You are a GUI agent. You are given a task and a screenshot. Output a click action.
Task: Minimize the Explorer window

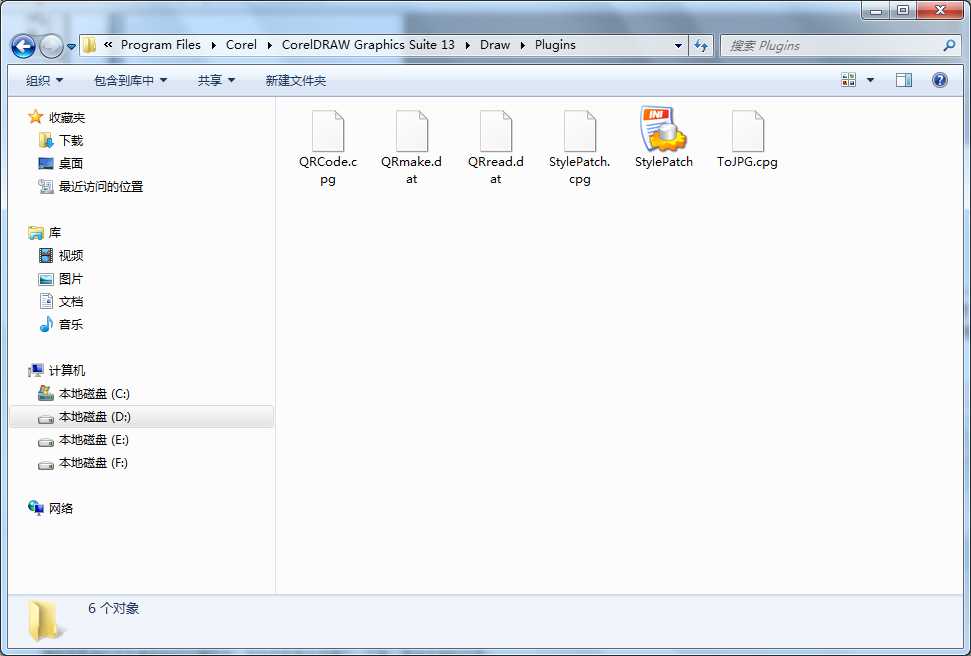click(x=876, y=10)
